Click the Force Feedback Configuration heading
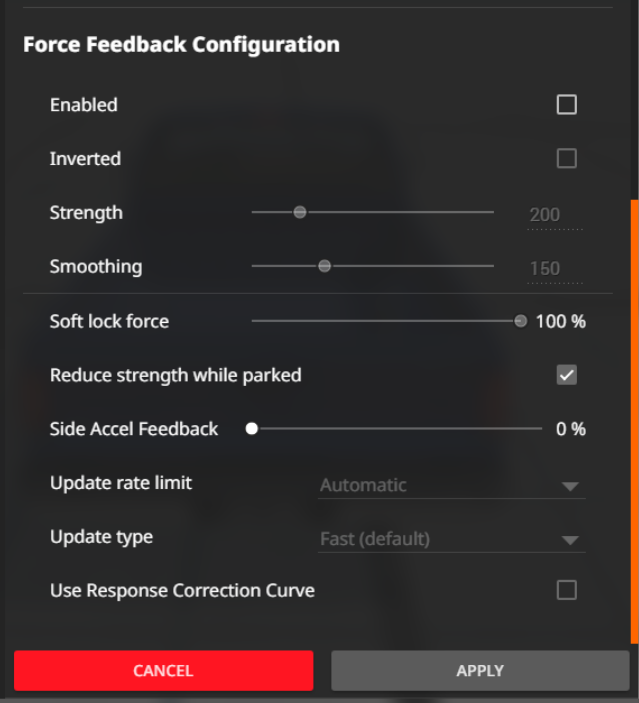This screenshot has width=639, height=703. point(181,45)
